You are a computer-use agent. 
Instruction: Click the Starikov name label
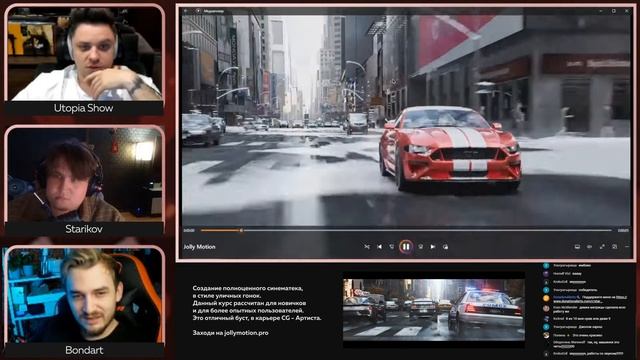(84, 229)
